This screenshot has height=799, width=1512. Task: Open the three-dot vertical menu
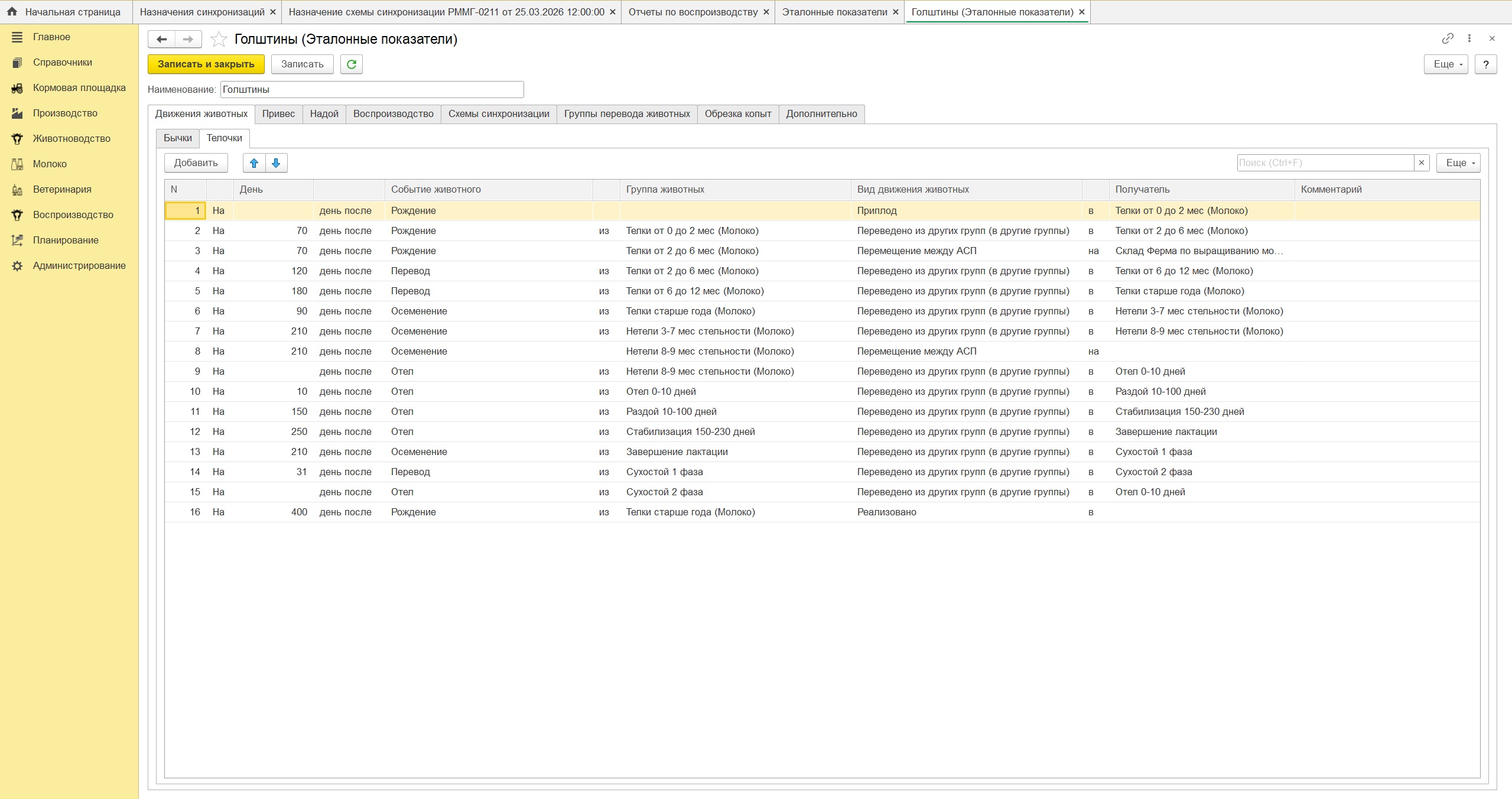point(1469,38)
